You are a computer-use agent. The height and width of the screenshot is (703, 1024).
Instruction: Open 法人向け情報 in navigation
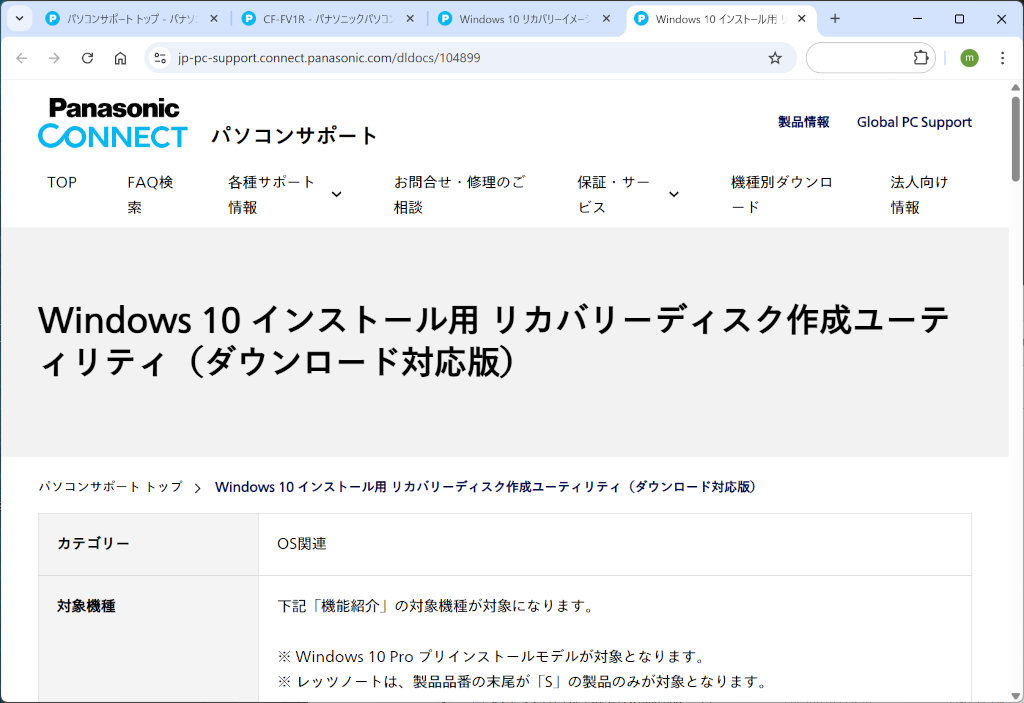(x=919, y=195)
